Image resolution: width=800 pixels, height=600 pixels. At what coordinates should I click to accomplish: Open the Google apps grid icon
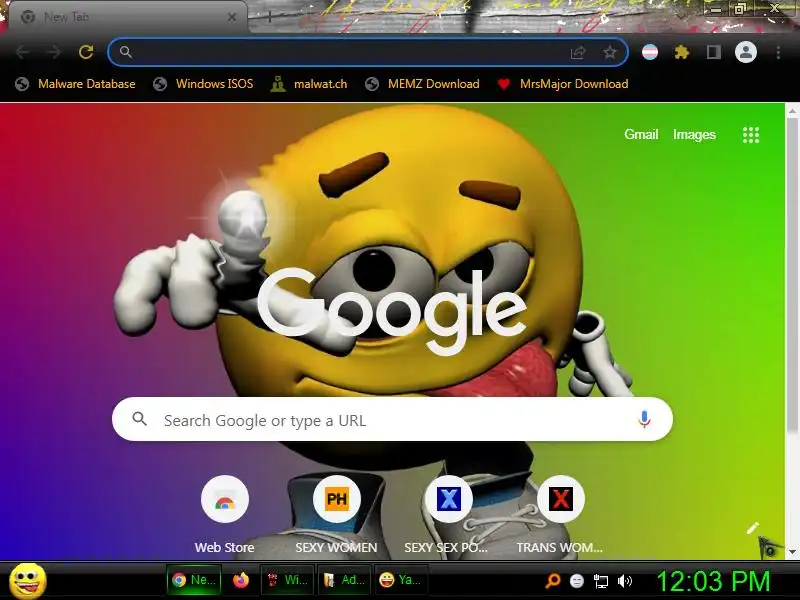coord(751,135)
